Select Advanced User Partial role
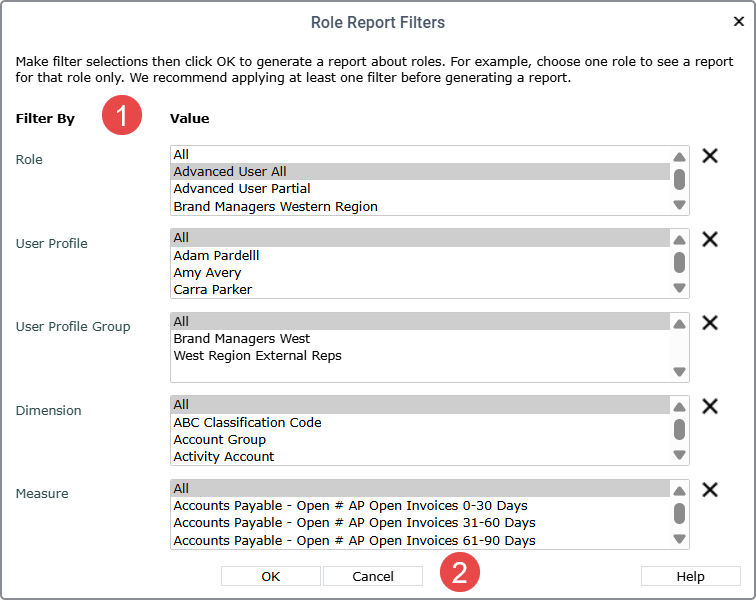Image resolution: width=756 pixels, height=600 pixels. pos(420,189)
